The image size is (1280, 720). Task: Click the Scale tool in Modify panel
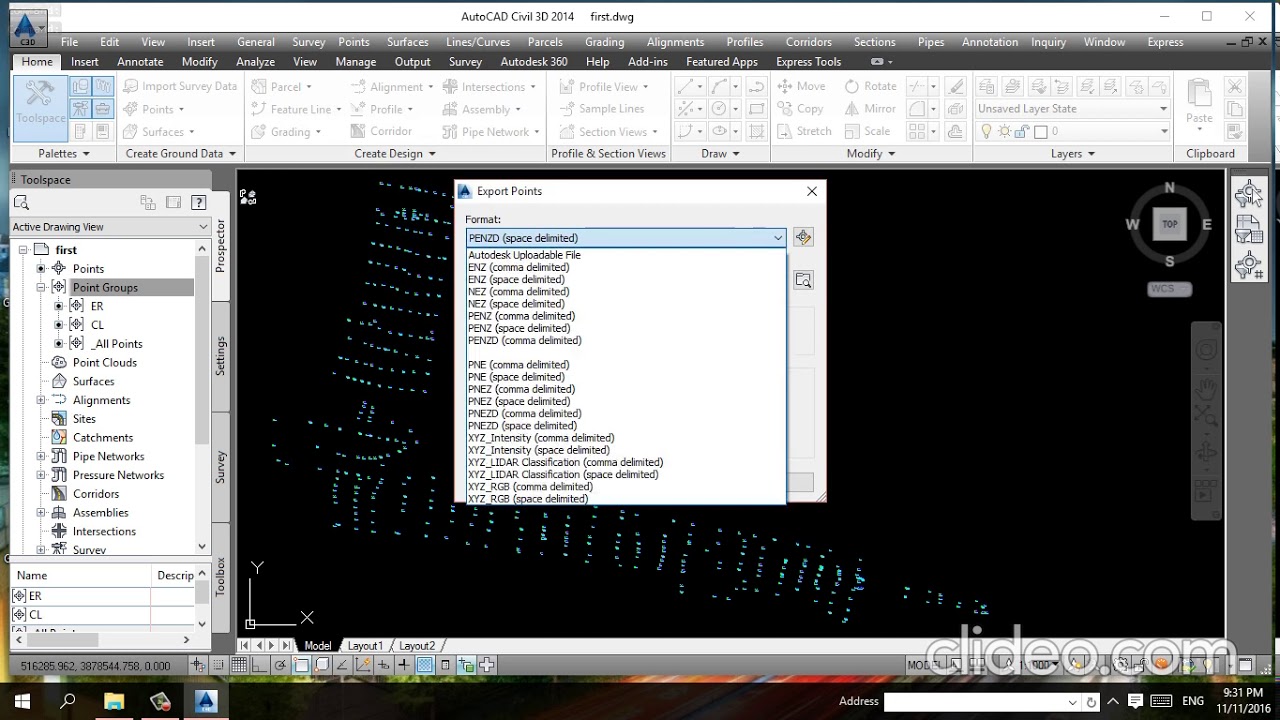pos(867,131)
